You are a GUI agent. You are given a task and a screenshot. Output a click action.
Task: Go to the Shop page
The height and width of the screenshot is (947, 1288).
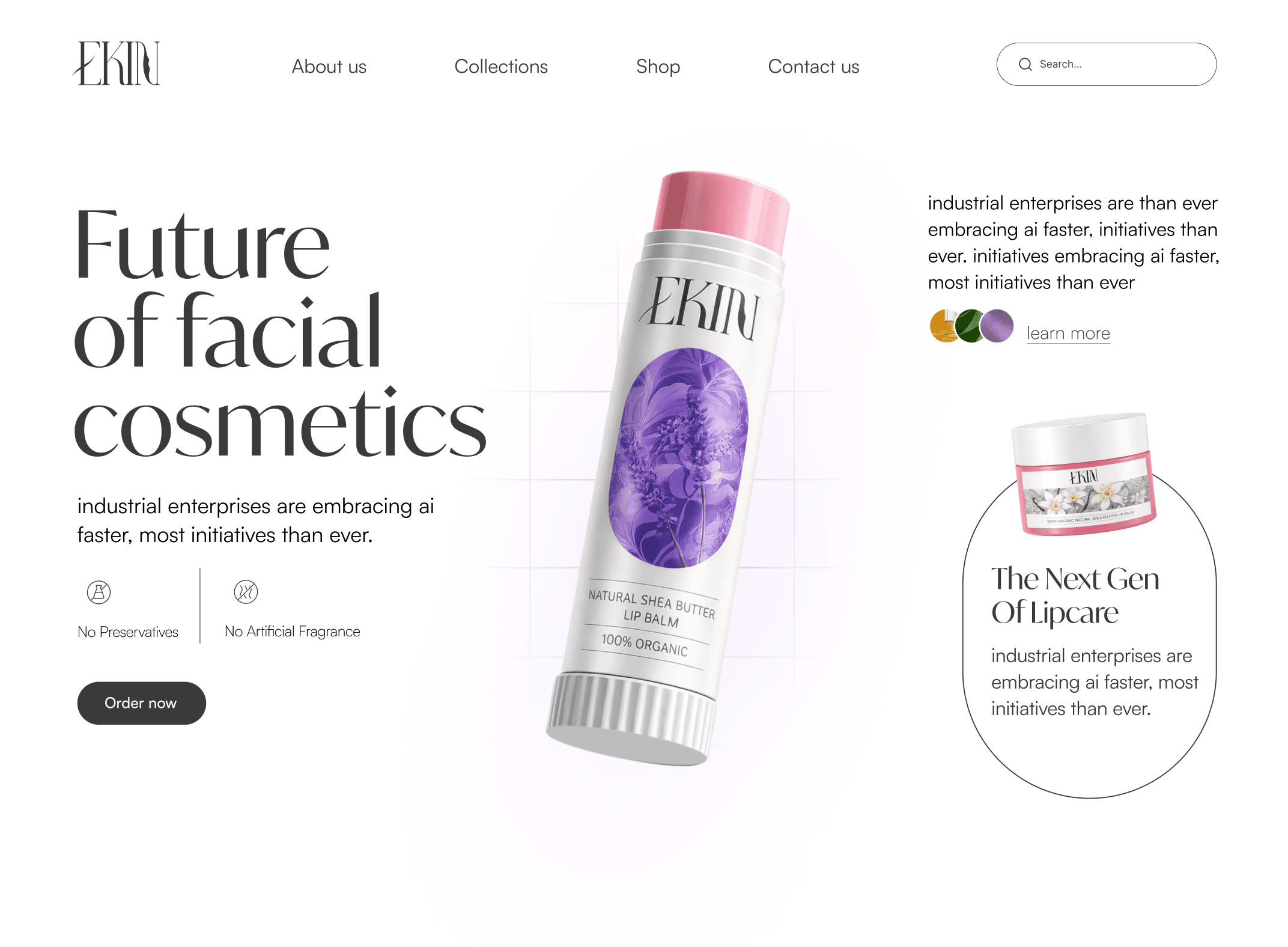pos(658,66)
